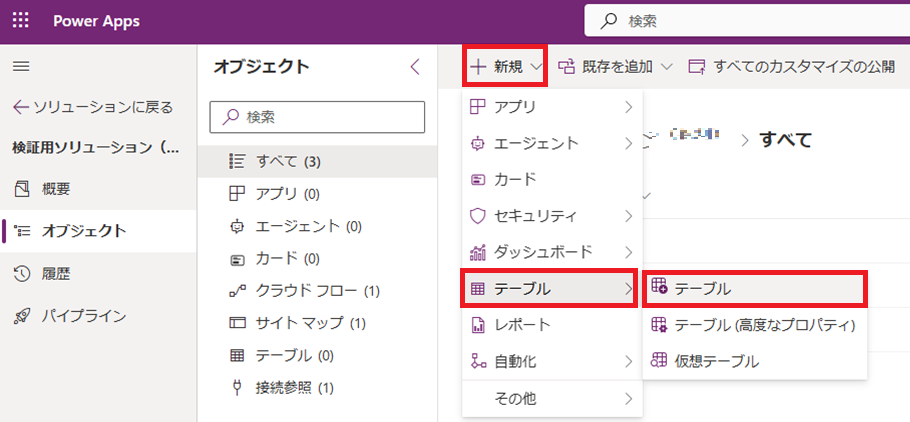Toggle the hamburger navigation menu
Screen dimensions: 910x422
coord(21,66)
